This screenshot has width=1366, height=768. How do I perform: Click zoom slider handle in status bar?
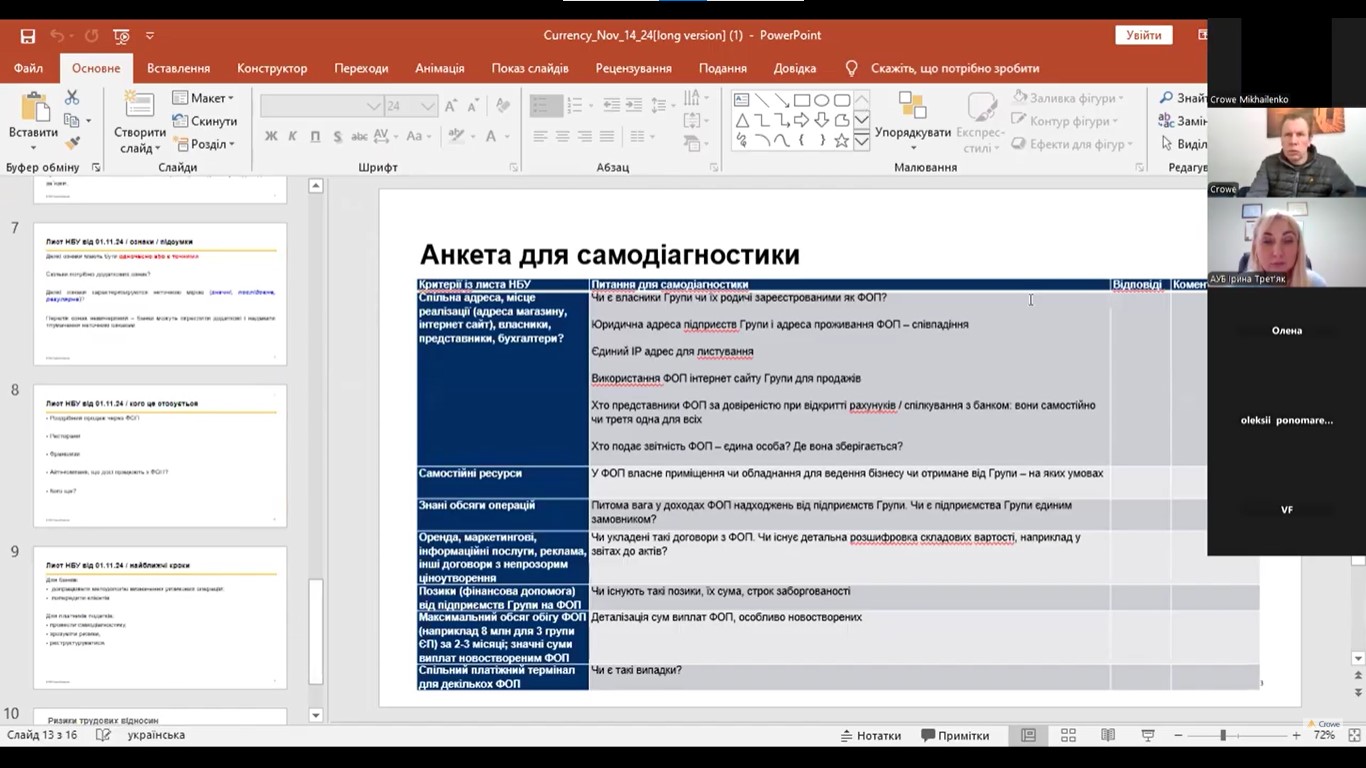(1222, 735)
